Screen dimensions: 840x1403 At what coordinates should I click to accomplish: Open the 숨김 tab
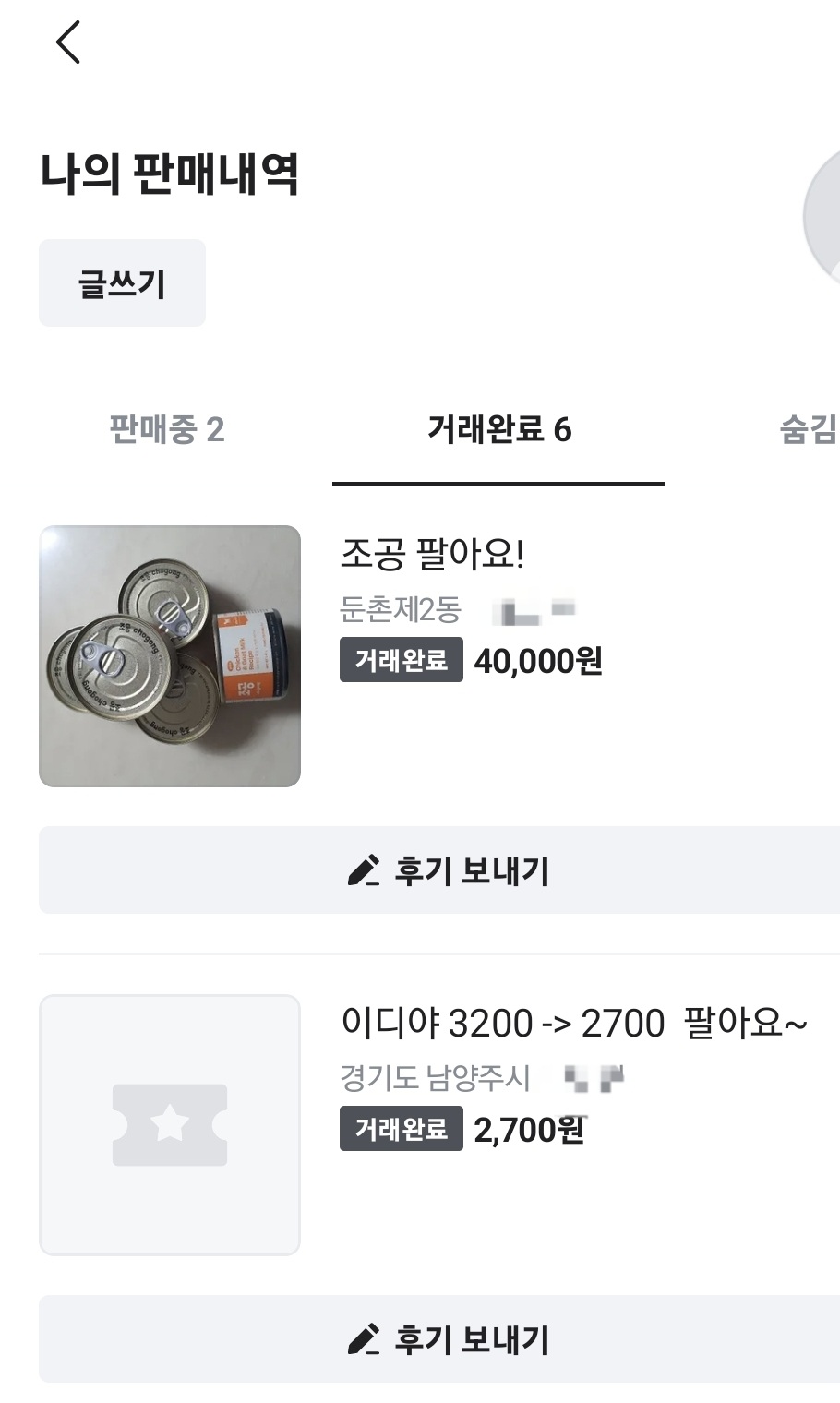[808, 429]
